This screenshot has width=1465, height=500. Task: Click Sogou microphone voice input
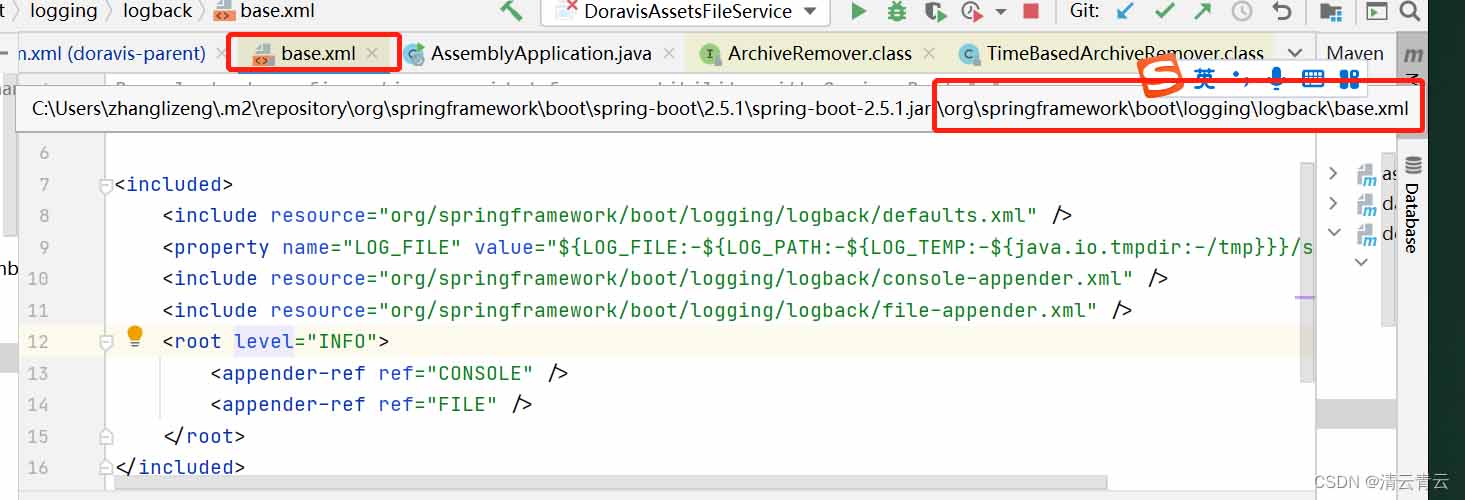point(1276,78)
